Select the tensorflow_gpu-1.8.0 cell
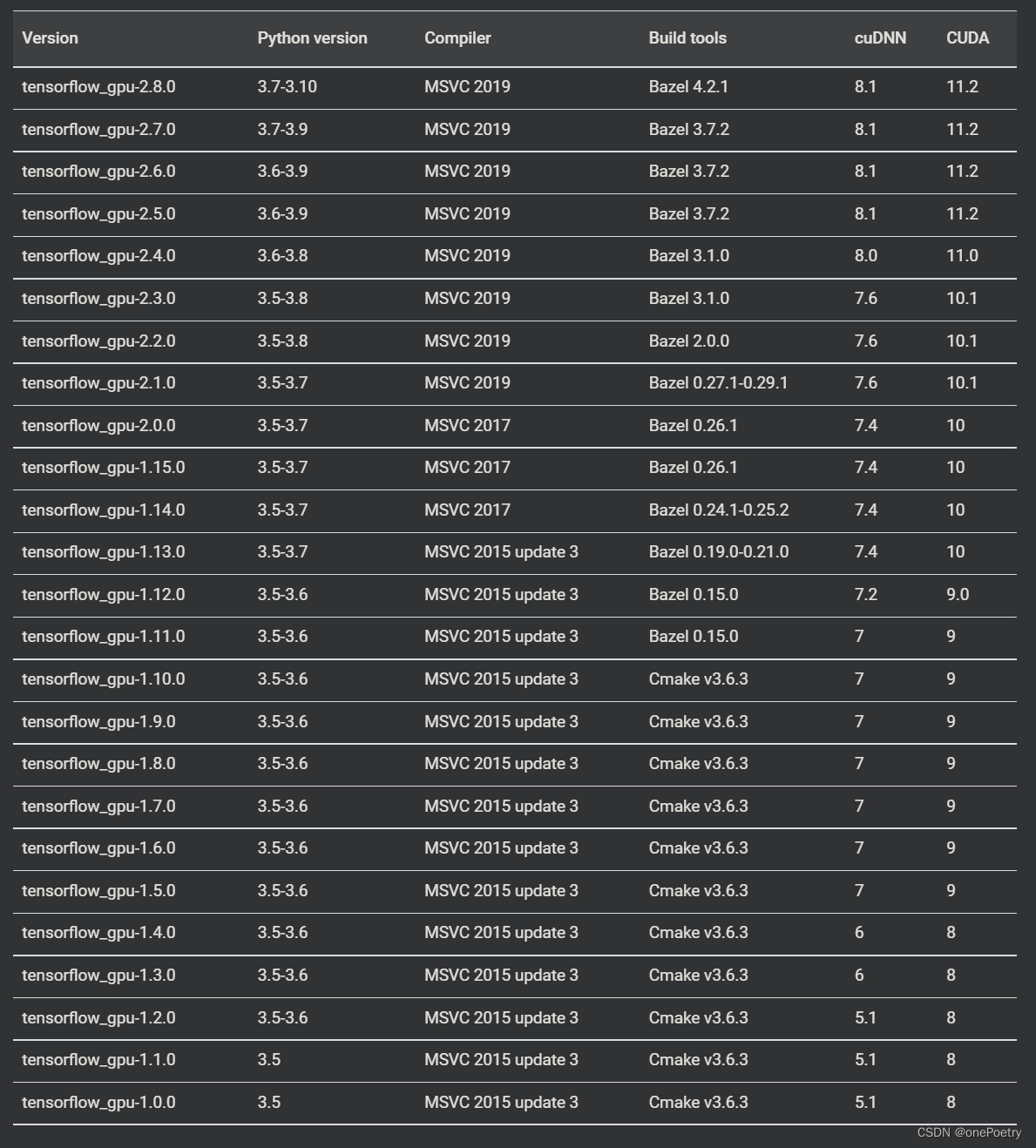1036x1148 pixels. (x=98, y=764)
